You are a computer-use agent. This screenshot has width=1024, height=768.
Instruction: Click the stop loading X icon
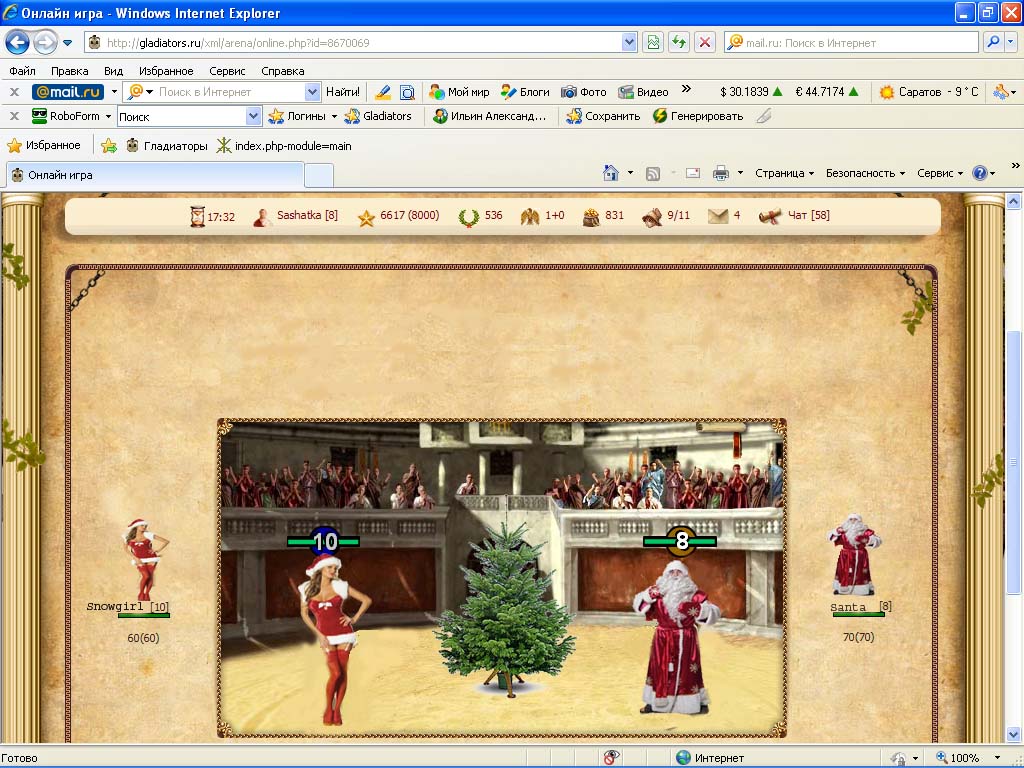tap(705, 43)
